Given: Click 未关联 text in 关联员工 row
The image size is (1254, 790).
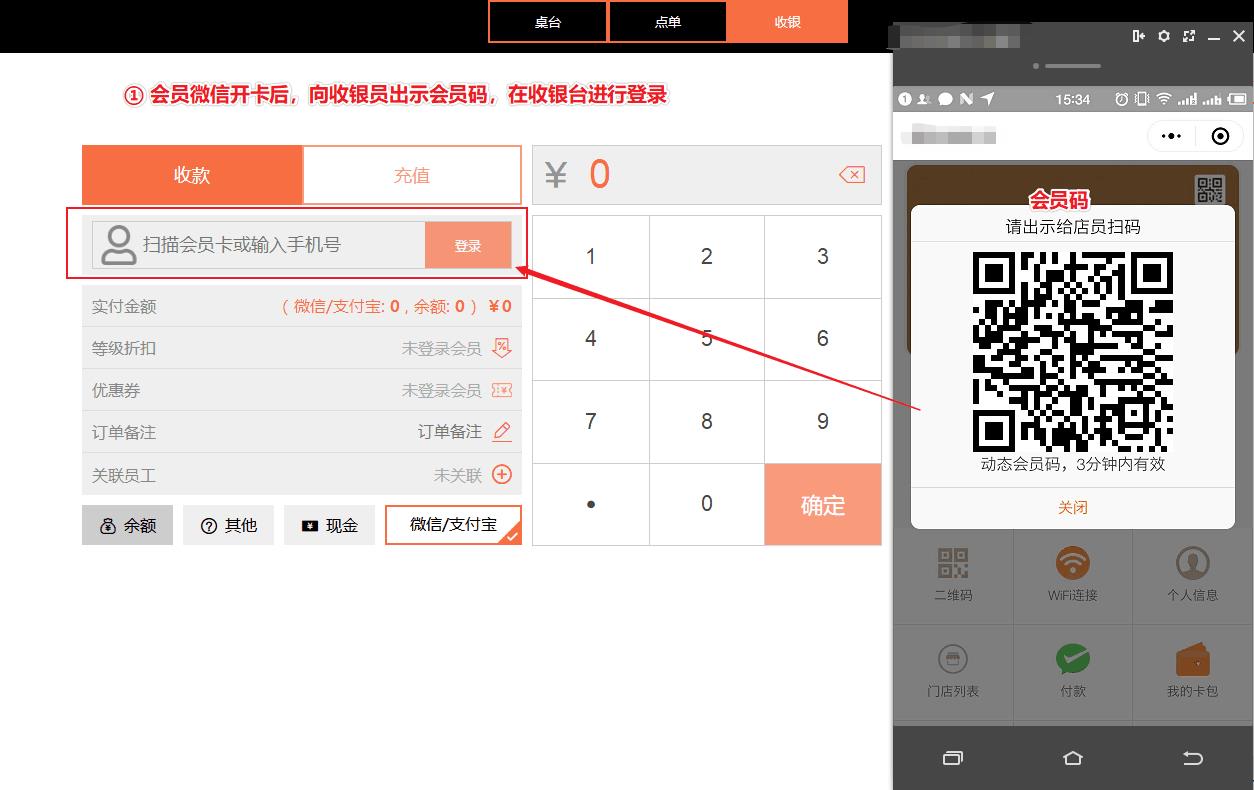Looking at the screenshot, I should click(458, 475).
